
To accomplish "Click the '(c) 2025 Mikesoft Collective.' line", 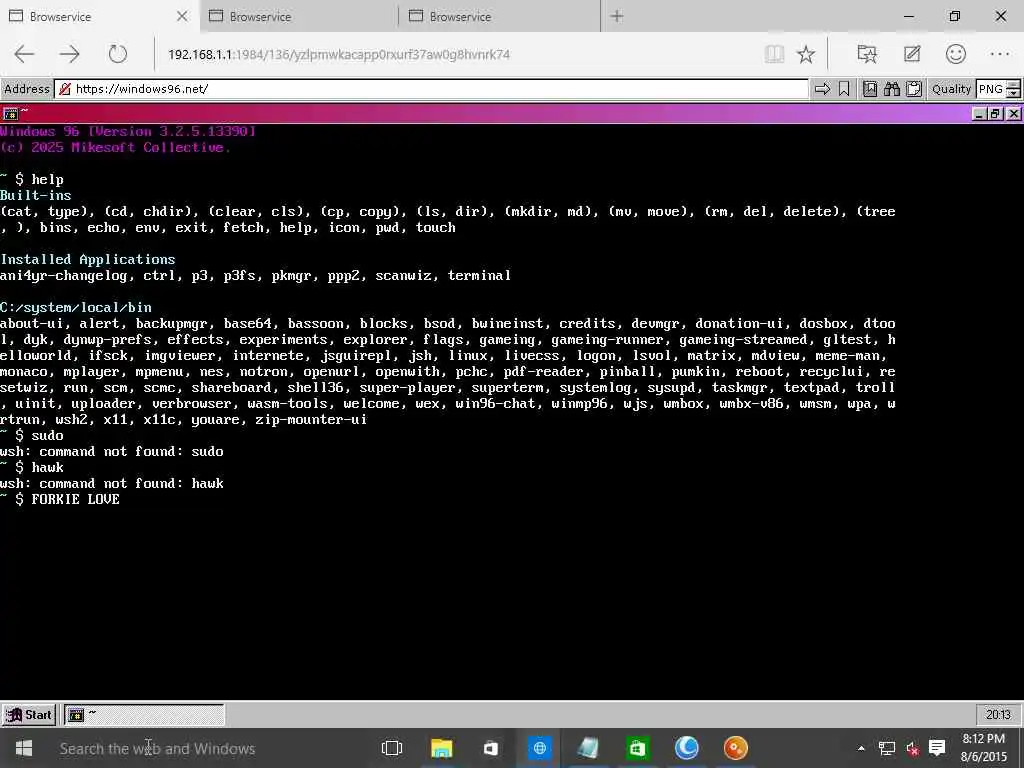I will [116, 148].
